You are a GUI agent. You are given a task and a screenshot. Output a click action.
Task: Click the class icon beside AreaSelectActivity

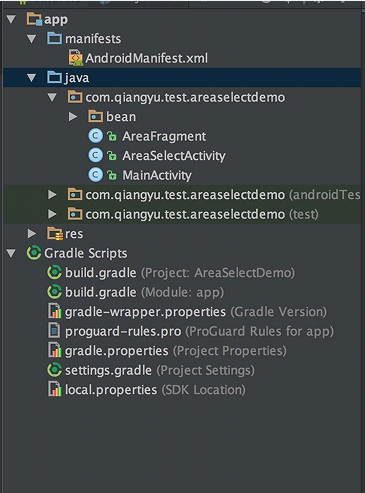click(95, 156)
